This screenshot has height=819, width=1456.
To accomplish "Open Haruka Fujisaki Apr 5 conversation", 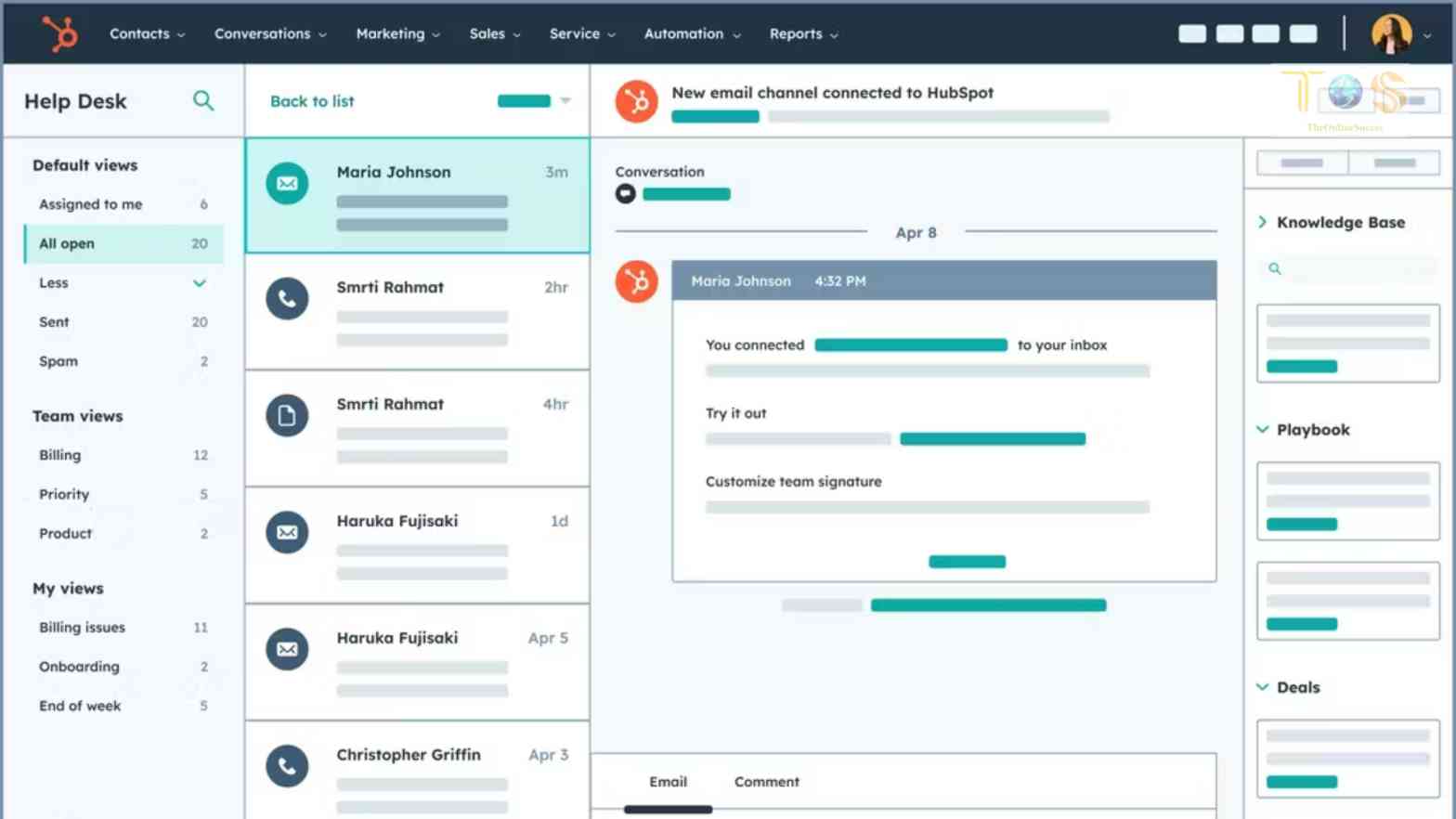I will (x=417, y=662).
